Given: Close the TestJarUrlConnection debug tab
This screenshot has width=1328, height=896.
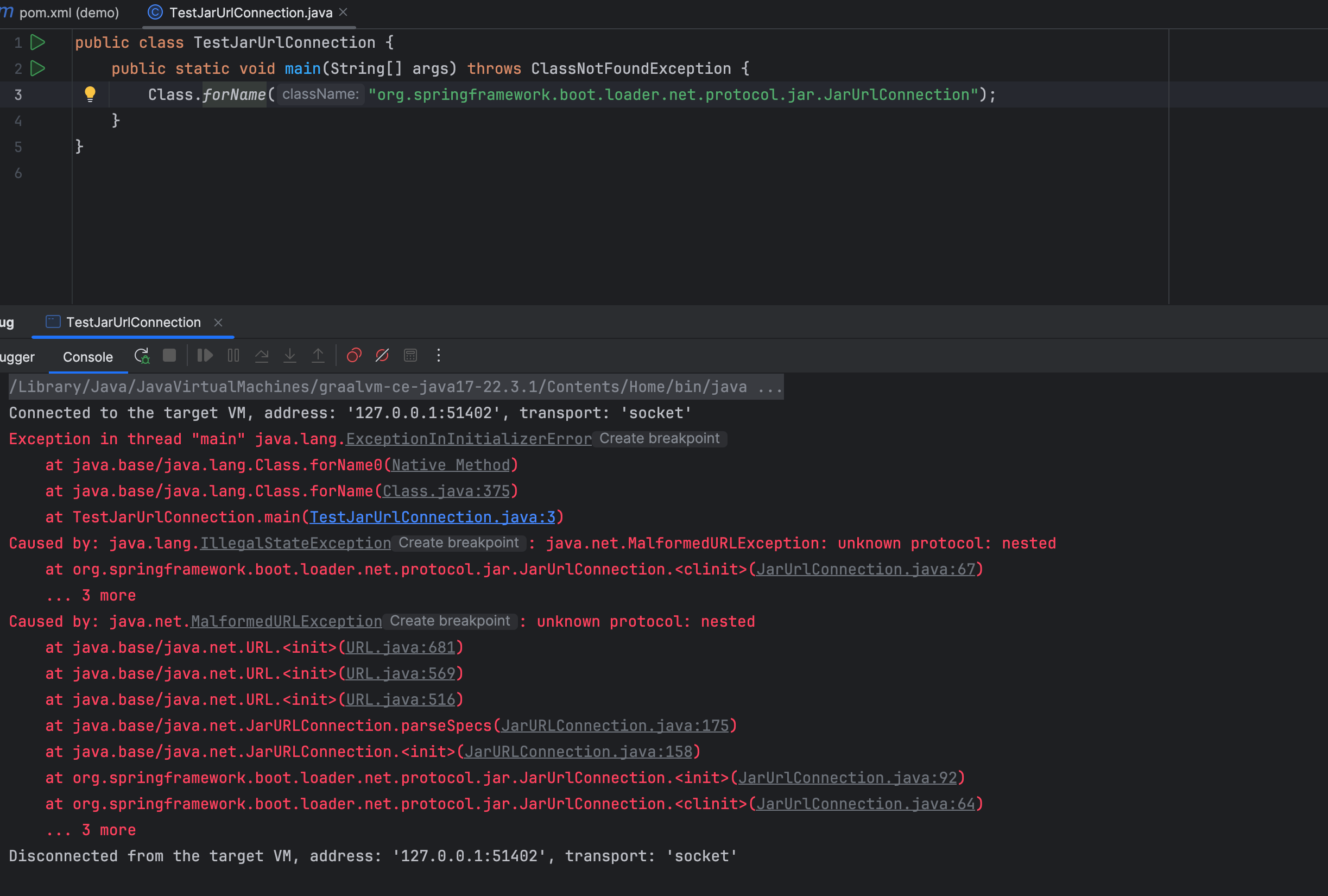Looking at the screenshot, I should 219,321.
